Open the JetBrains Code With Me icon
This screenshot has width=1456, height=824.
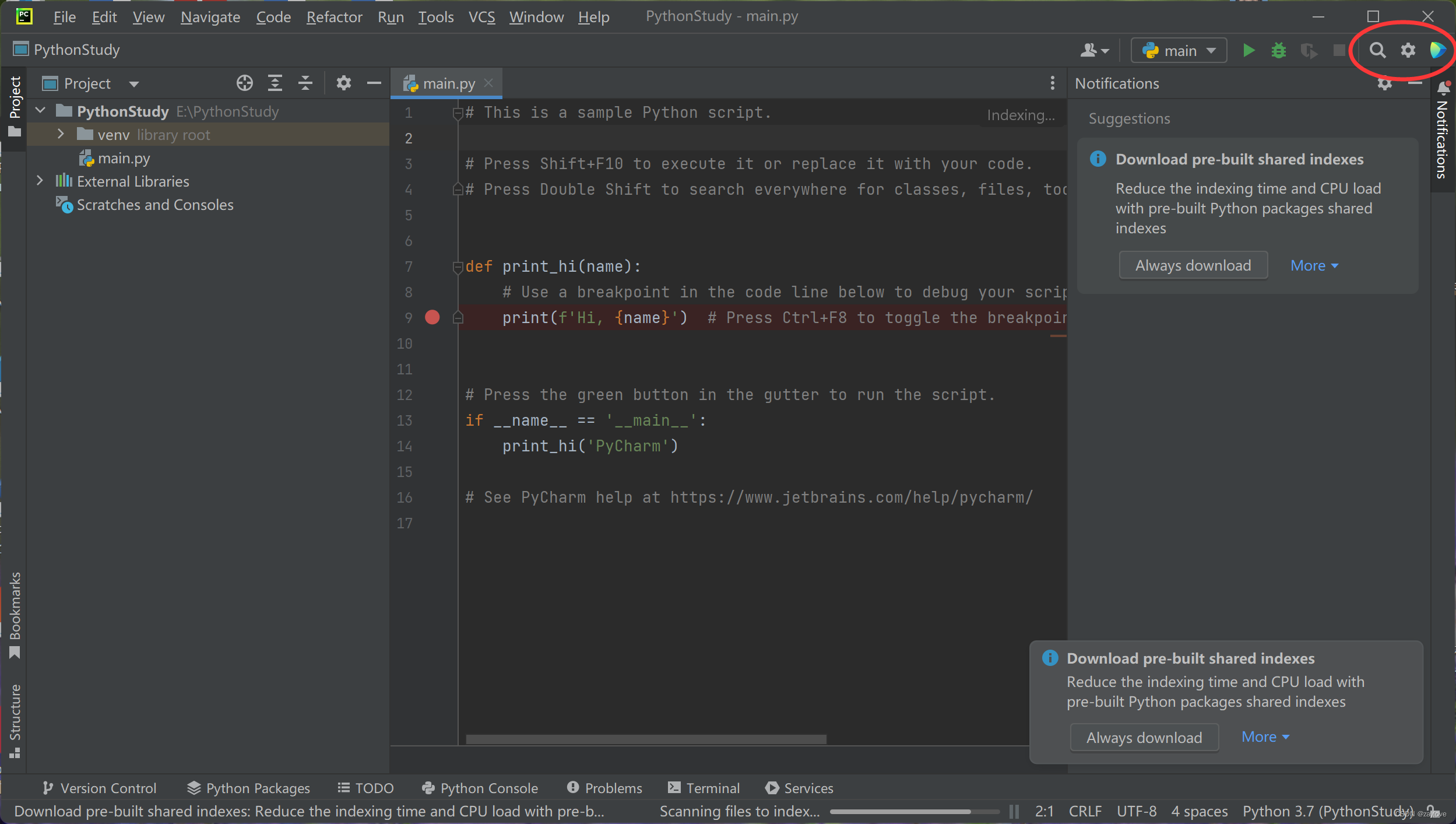tap(1437, 51)
